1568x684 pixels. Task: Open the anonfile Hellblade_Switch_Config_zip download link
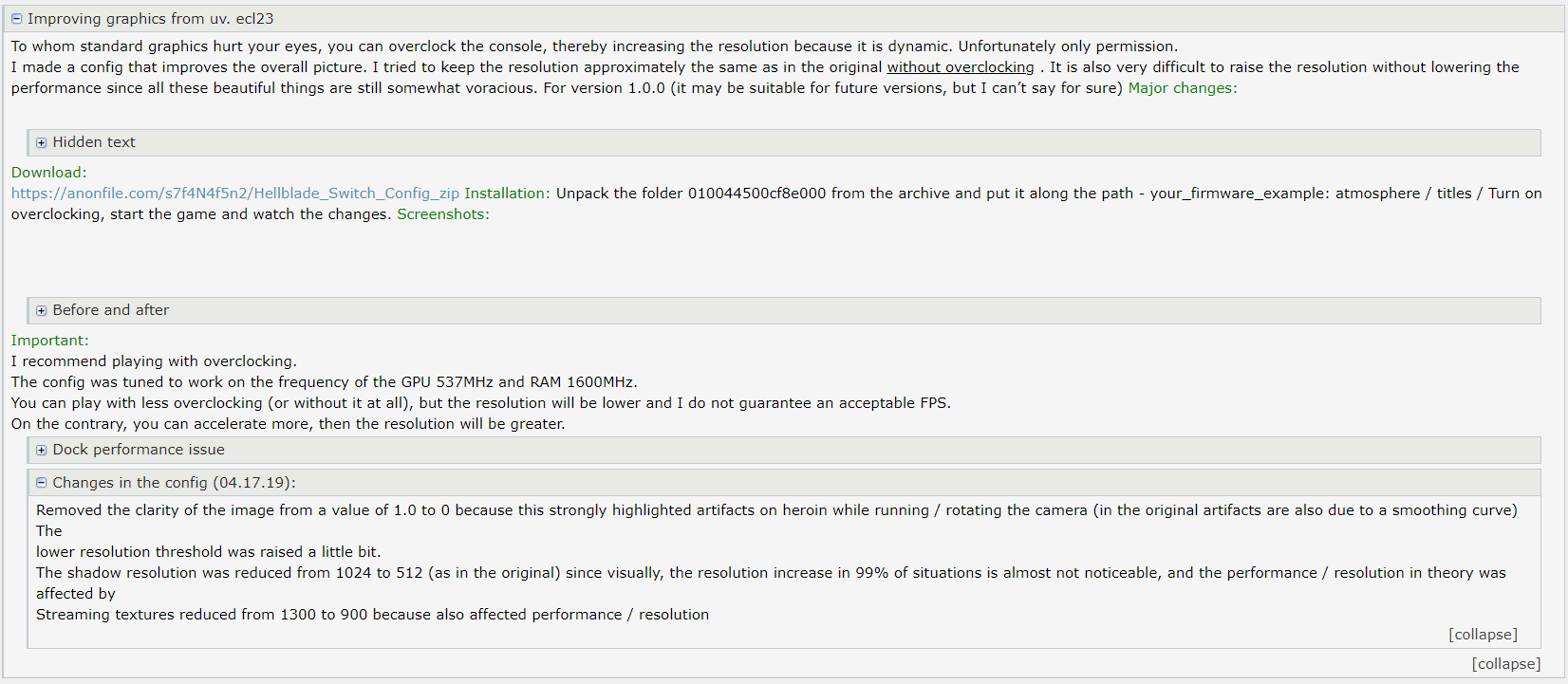click(235, 194)
